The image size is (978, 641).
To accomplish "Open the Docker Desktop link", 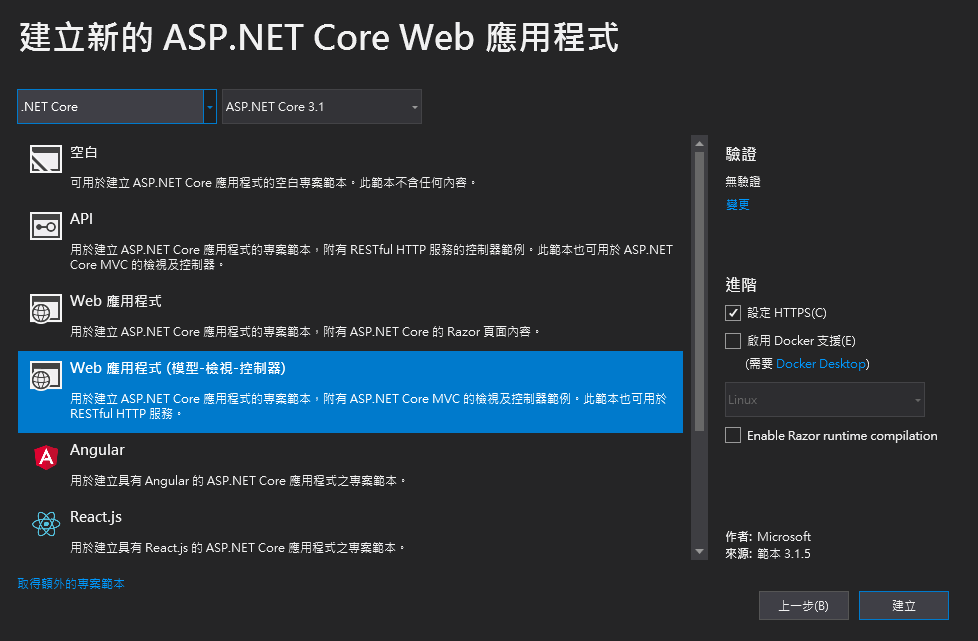I will point(821,364).
